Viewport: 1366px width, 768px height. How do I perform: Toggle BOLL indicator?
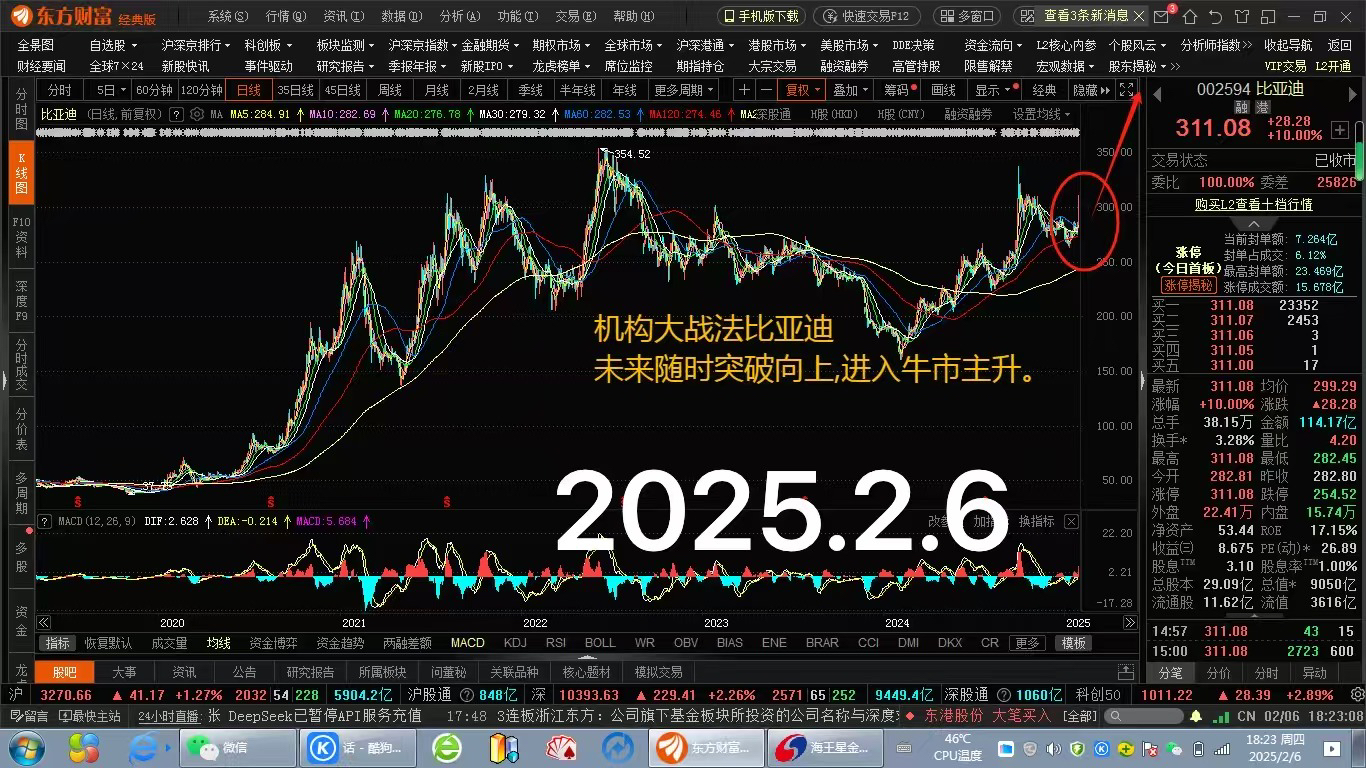(x=600, y=643)
